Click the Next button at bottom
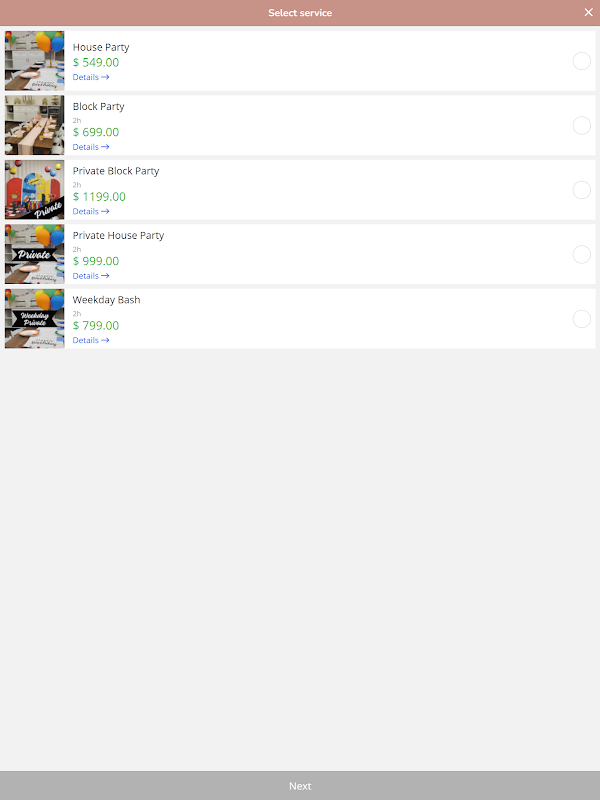Viewport: 600px width, 800px height. (x=300, y=786)
